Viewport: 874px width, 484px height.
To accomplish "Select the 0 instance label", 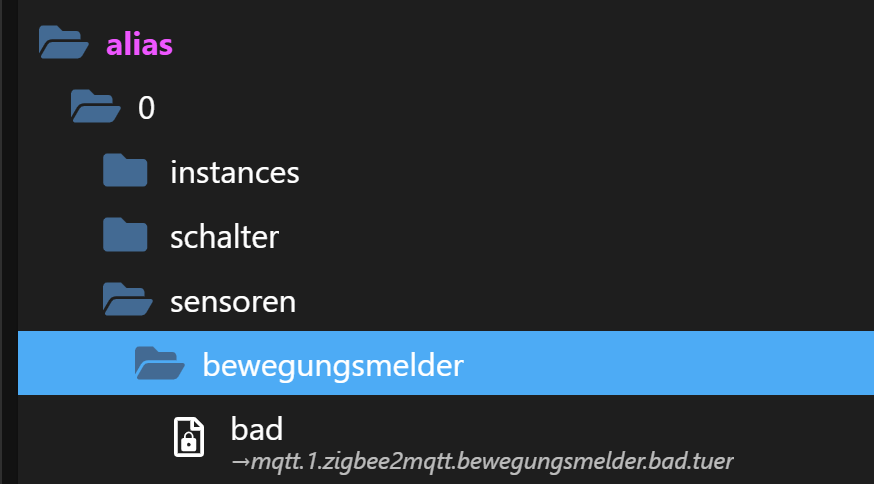I will (146, 108).
